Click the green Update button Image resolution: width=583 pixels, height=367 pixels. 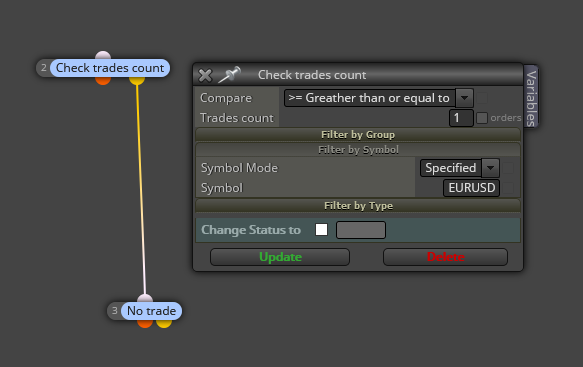(280, 257)
